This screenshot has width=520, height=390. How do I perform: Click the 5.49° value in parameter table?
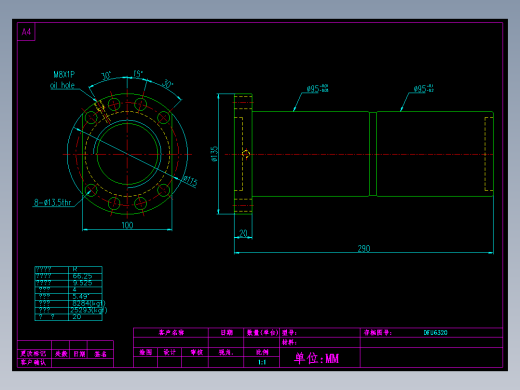click(x=81, y=296)
